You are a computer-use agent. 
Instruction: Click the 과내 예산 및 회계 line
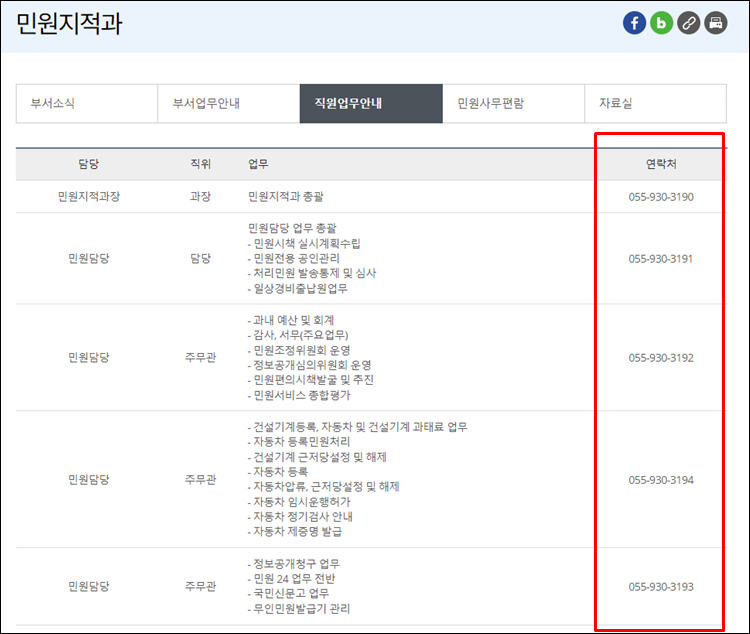click(x=291, y=320)
